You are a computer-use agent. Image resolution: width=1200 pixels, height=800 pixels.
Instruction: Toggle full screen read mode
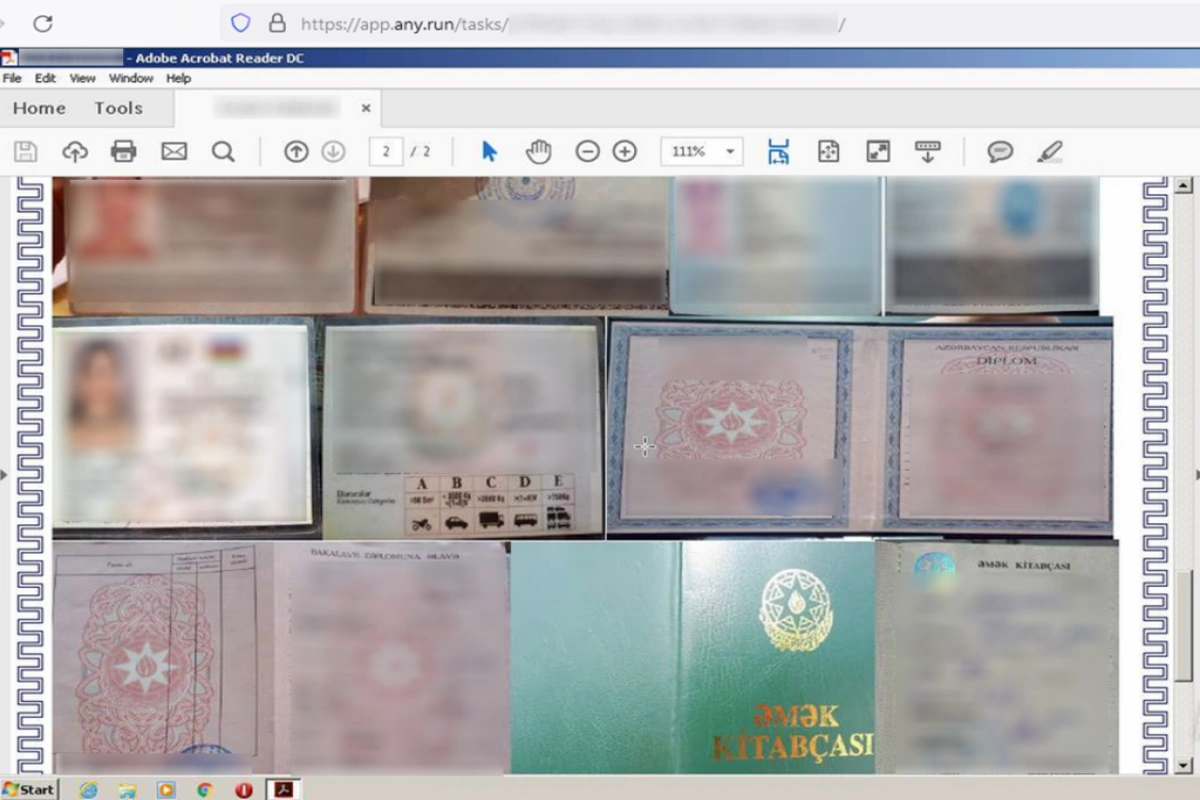pos(877,152)
